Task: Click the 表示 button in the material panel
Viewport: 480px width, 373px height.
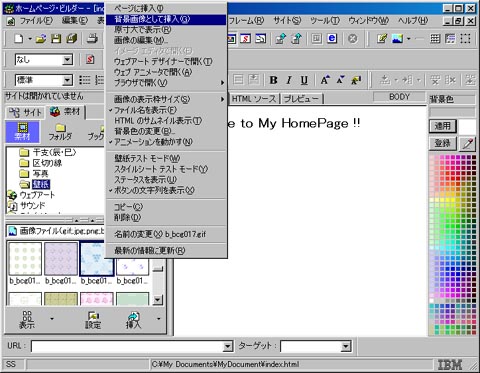Action: pos(27,320)
